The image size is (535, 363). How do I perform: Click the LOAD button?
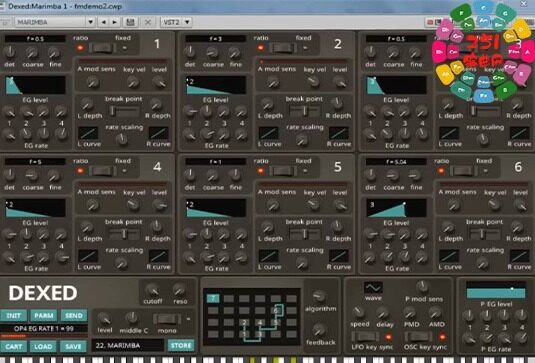43,347
